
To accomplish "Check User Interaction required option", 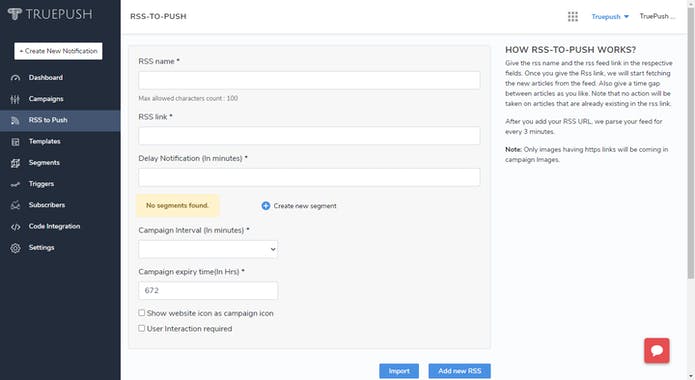I will coord(141,328).
